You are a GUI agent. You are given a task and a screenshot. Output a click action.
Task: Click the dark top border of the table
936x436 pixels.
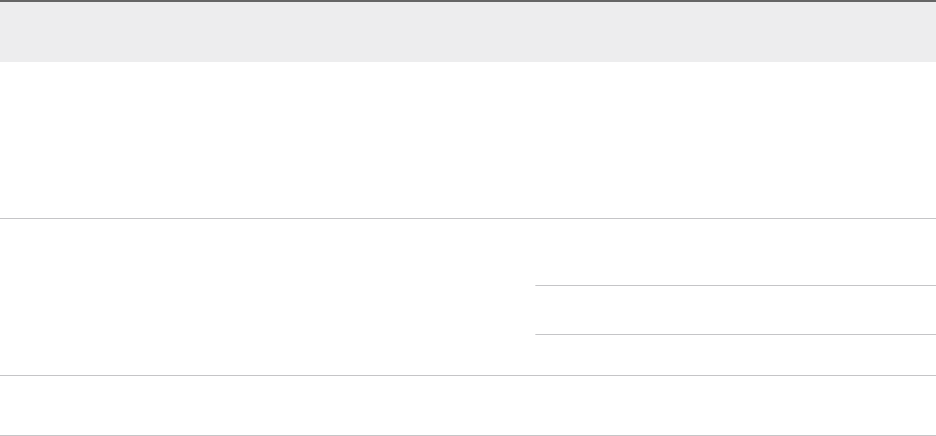468,2
